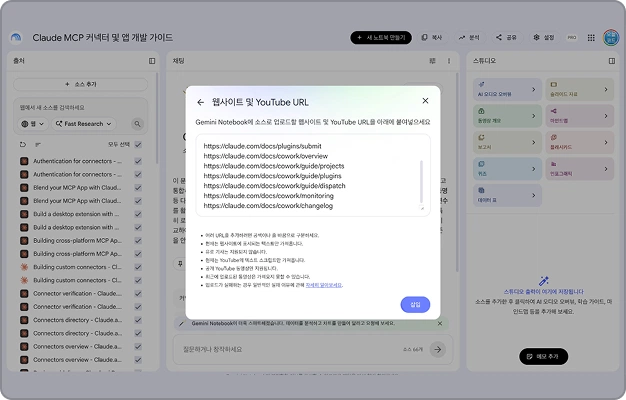
Task: Click the magnifier search button in source search box
Action: 137,124
